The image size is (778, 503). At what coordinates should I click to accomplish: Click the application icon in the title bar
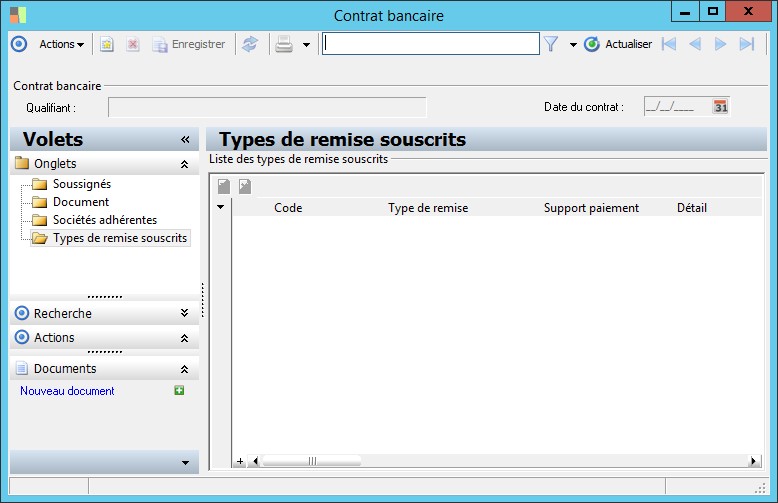tap(18, 15)
